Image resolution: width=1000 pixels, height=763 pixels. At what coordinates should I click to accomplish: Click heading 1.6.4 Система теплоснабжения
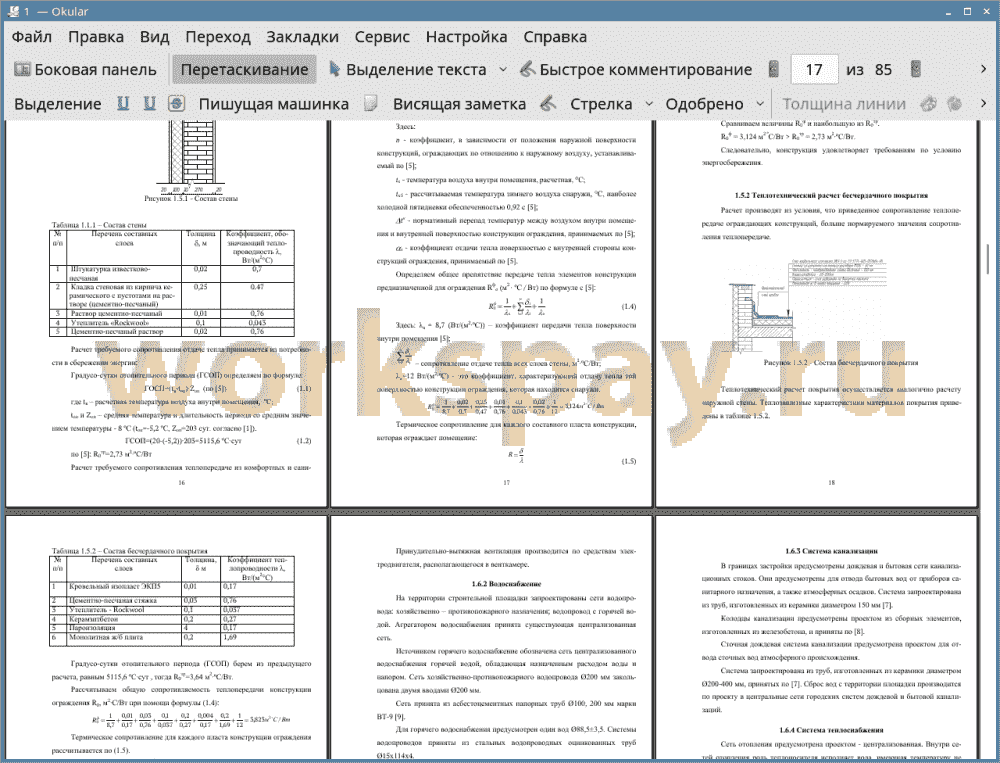click(831, 730)
